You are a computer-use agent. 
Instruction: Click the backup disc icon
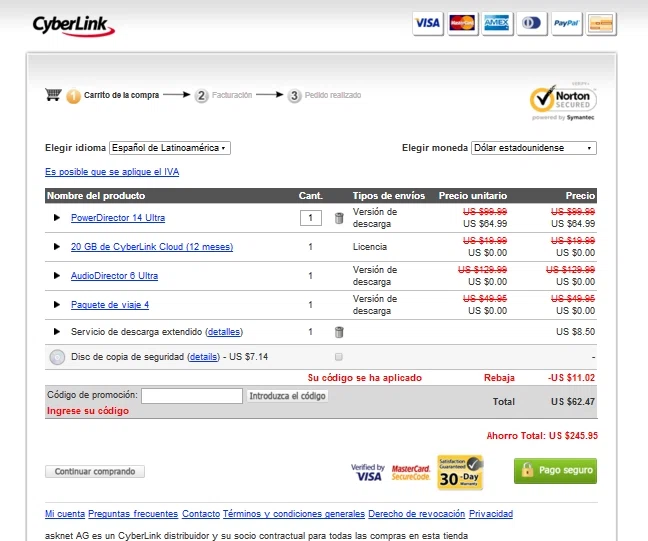coord(57,357)
